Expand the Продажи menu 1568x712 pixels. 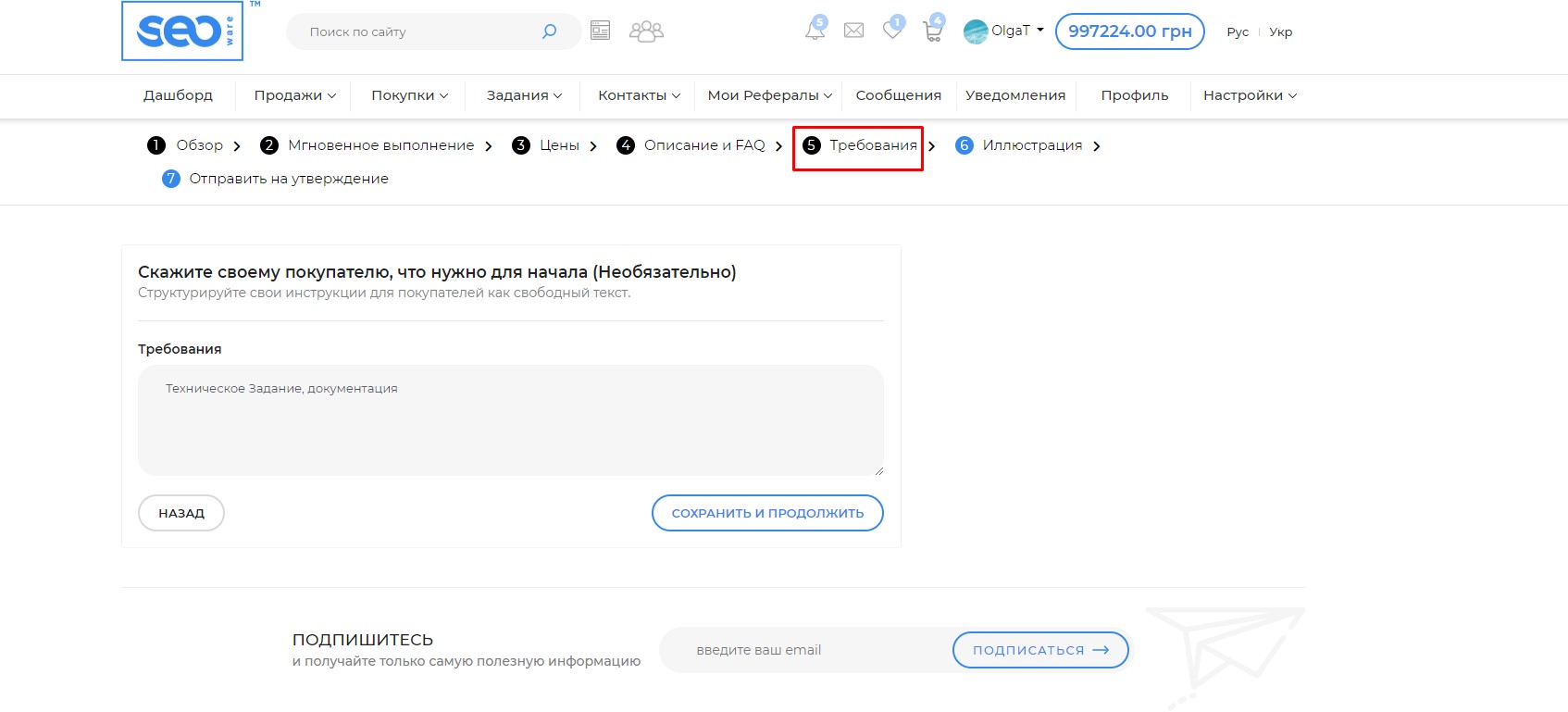(294, 95)
